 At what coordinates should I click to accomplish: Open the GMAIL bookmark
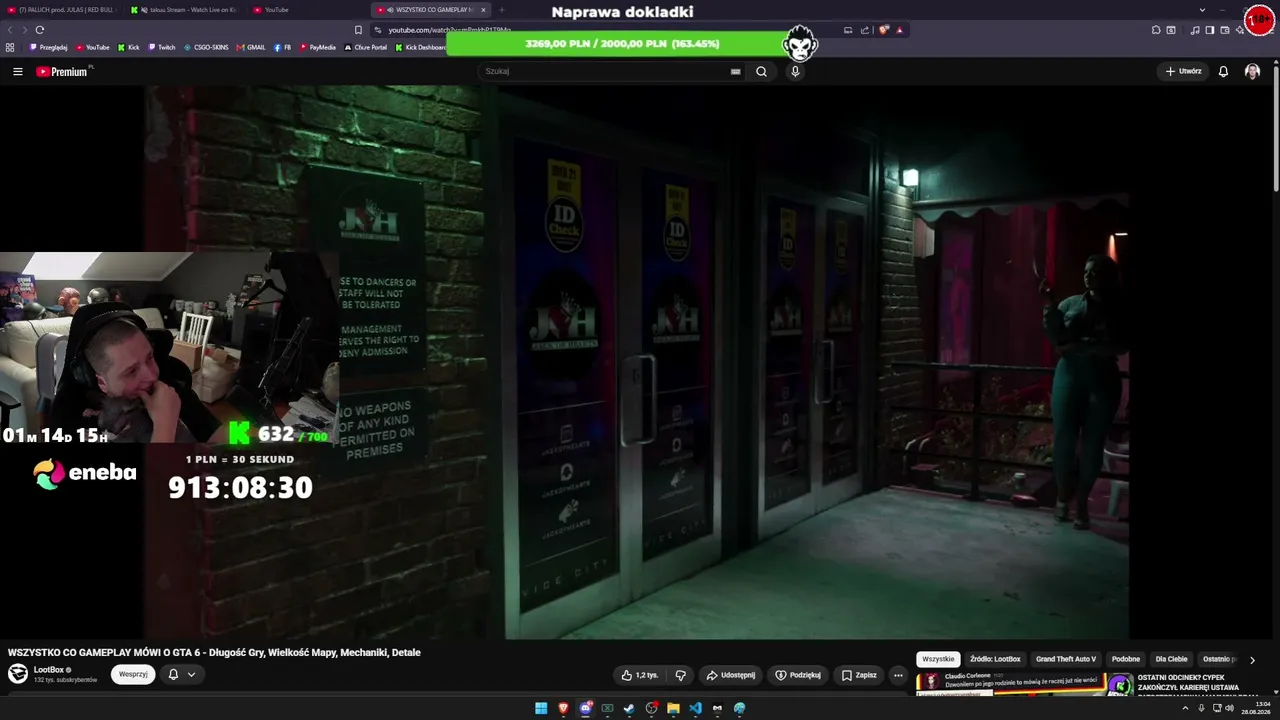[x=252, y=47]
